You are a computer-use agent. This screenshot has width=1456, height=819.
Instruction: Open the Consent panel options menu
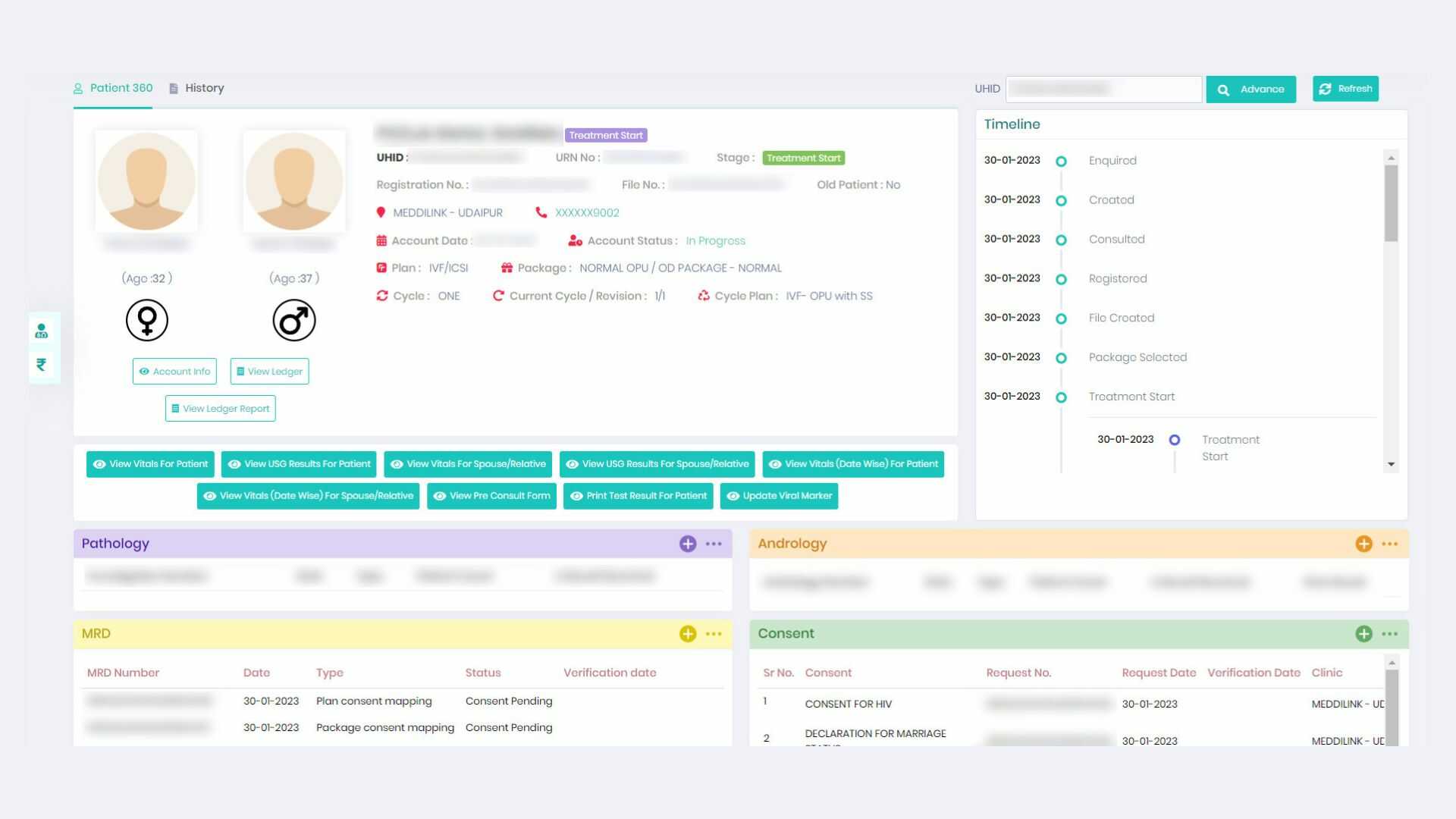coord(1390,633)
